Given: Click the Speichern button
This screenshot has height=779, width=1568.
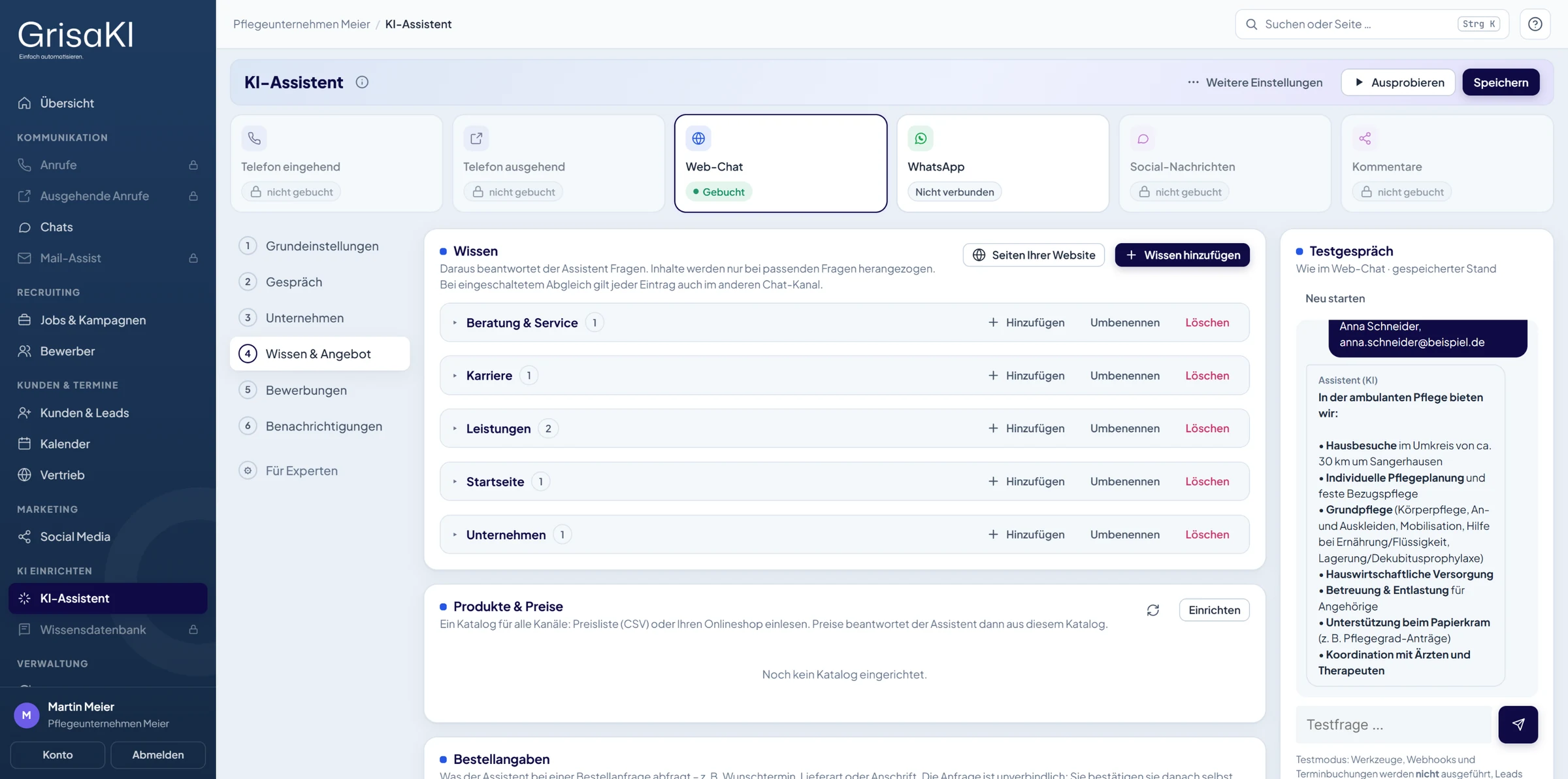Looking at the screenshot, I should tap(1501, 82).
